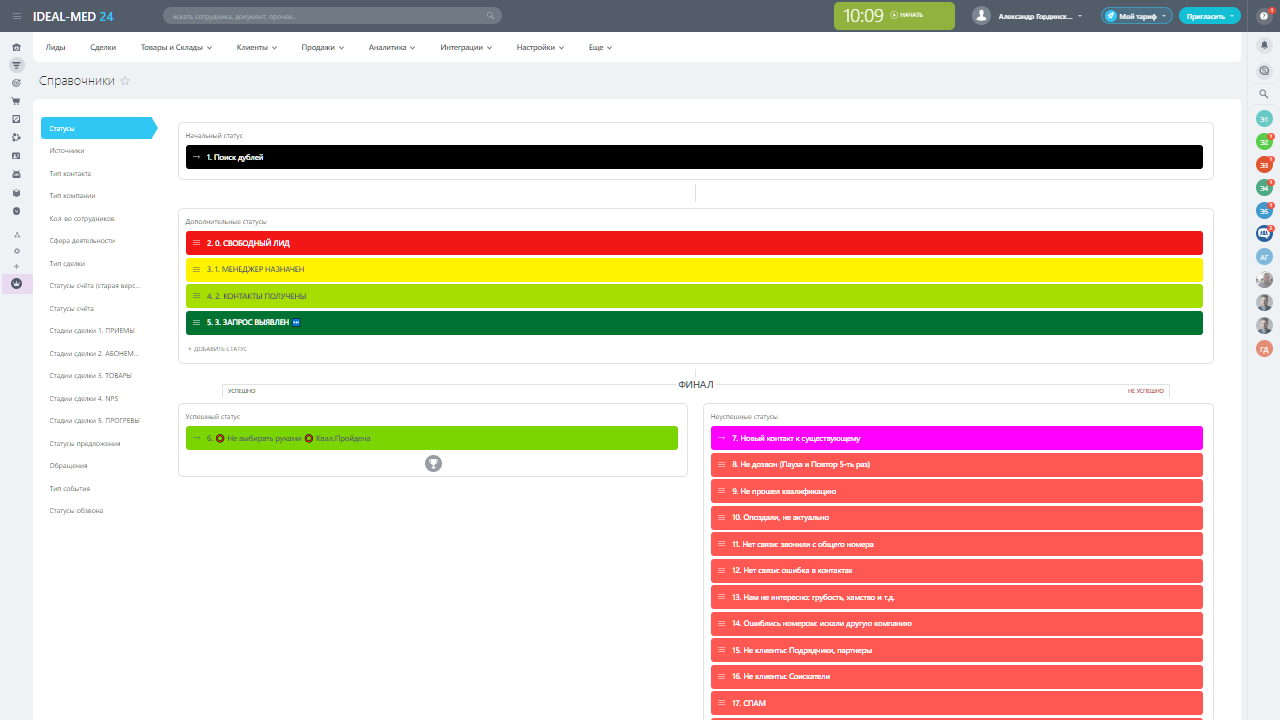The height and width of the screenshot is (720, 1280).
Task: Click the magnifier icon in right sidebar
Action: pos(1264,93)
